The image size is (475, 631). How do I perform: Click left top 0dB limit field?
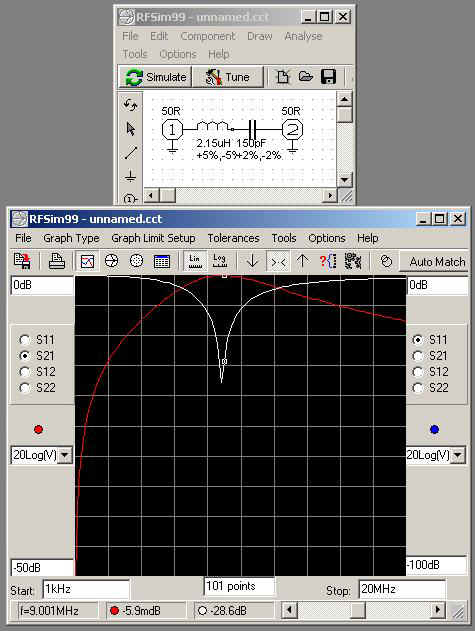click(x=42, y=285)
